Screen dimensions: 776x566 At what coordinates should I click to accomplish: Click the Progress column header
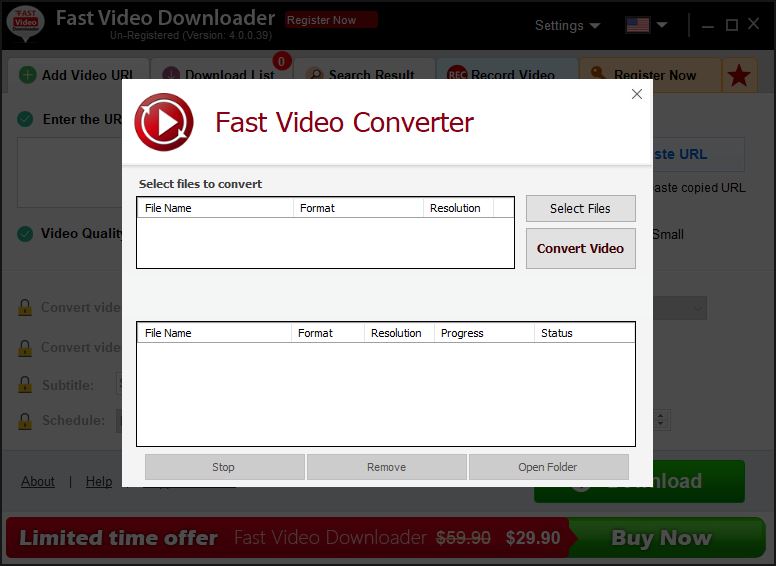485,333
